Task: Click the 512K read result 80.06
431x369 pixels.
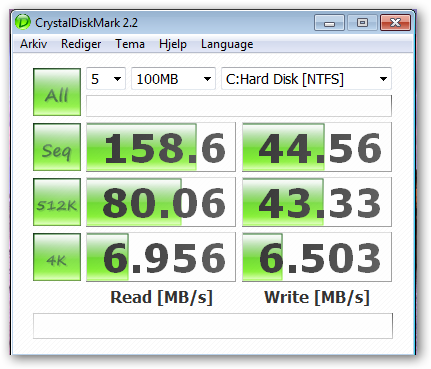Action: coord(161,202)
